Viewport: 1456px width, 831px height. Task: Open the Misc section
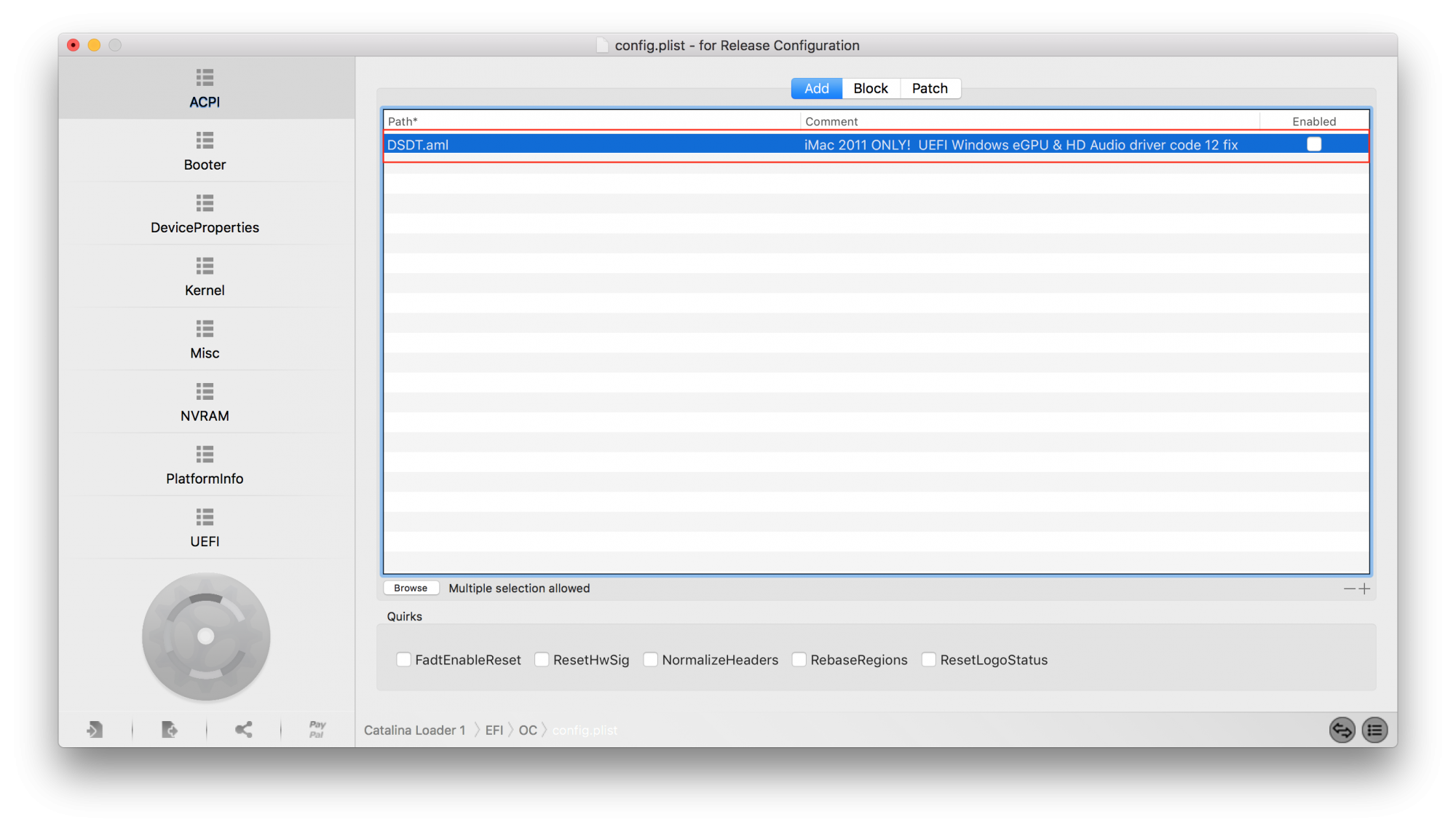[205, 339]
